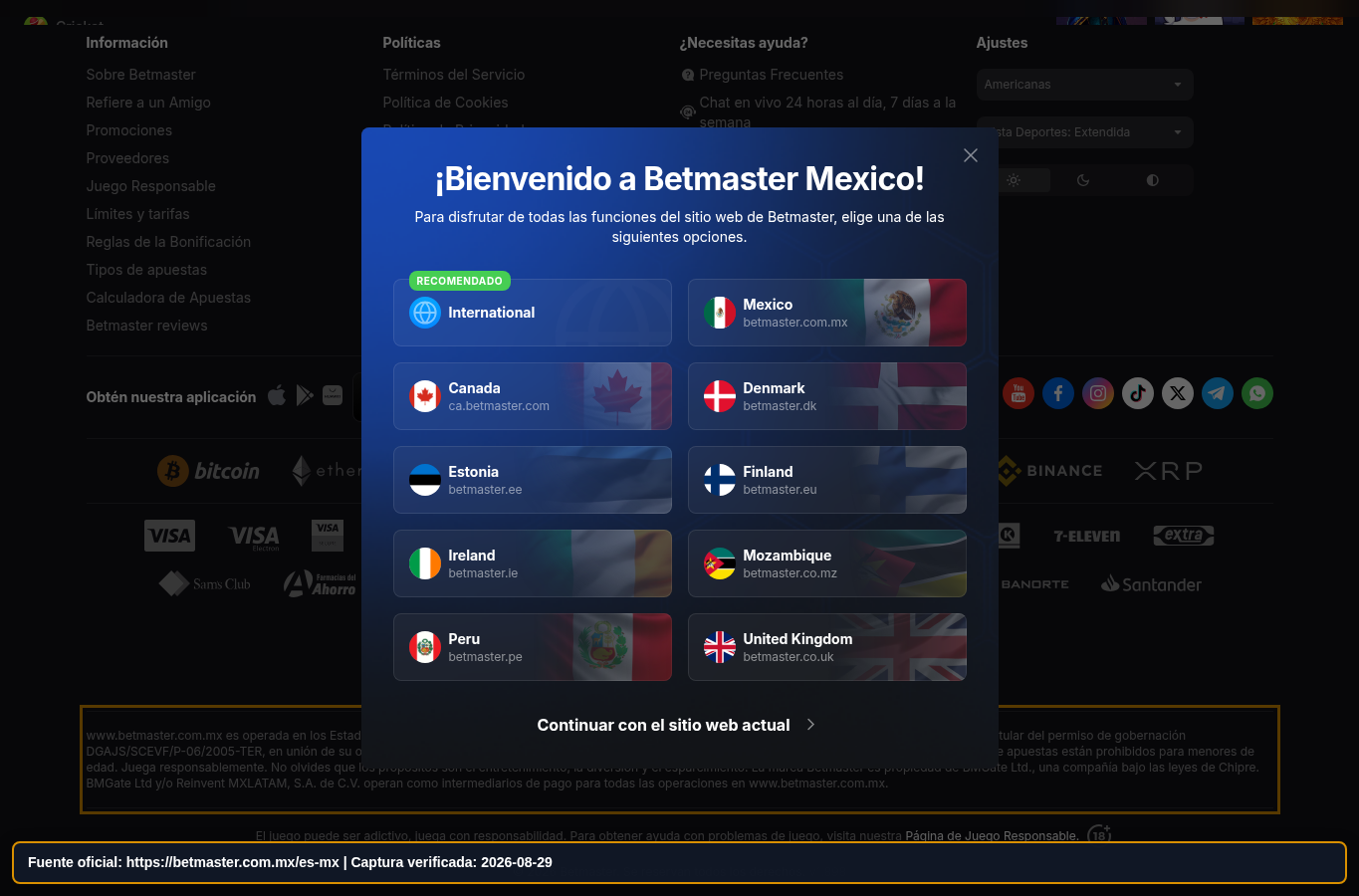Open Promociones footer link
The image size is (1359, 896).
129,130
